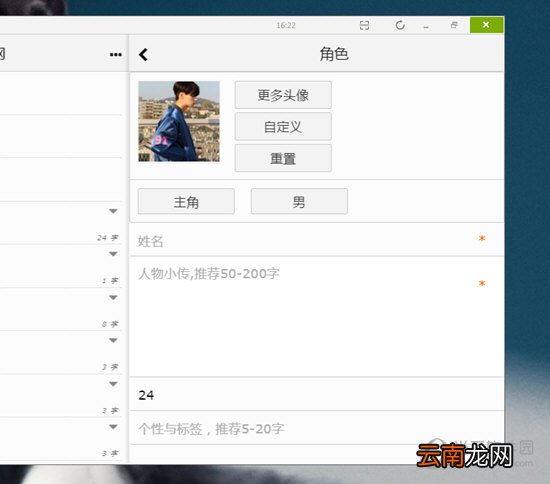
Task: Expand the row arrow above 1 字
Action: point(113,254)
